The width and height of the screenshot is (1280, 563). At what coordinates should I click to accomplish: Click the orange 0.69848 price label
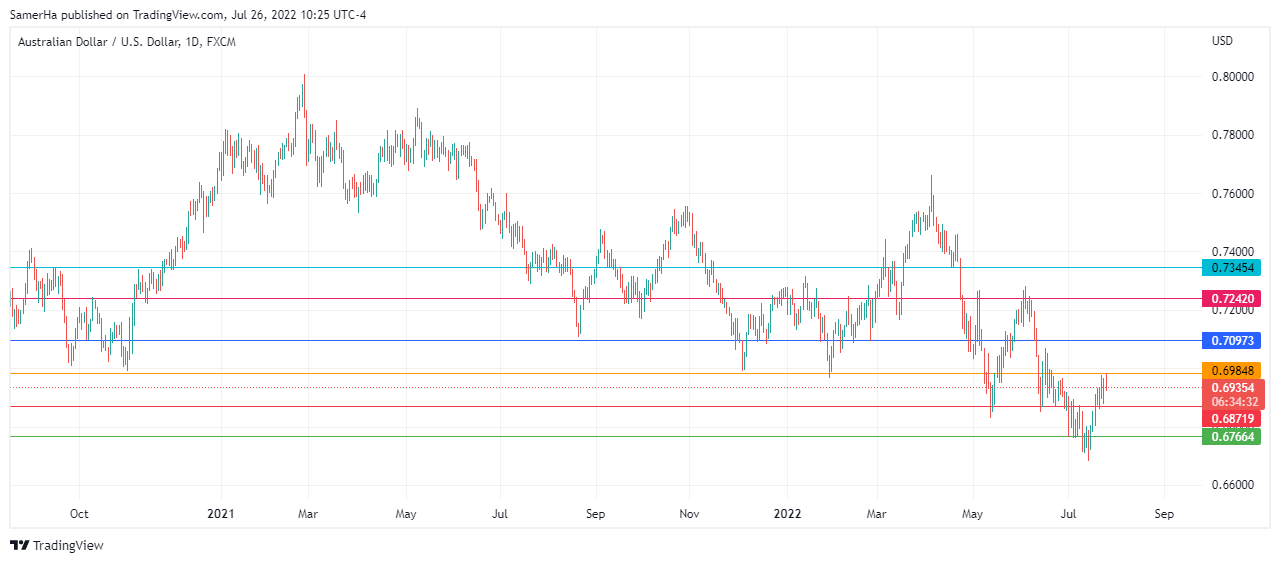[1232, 371]
